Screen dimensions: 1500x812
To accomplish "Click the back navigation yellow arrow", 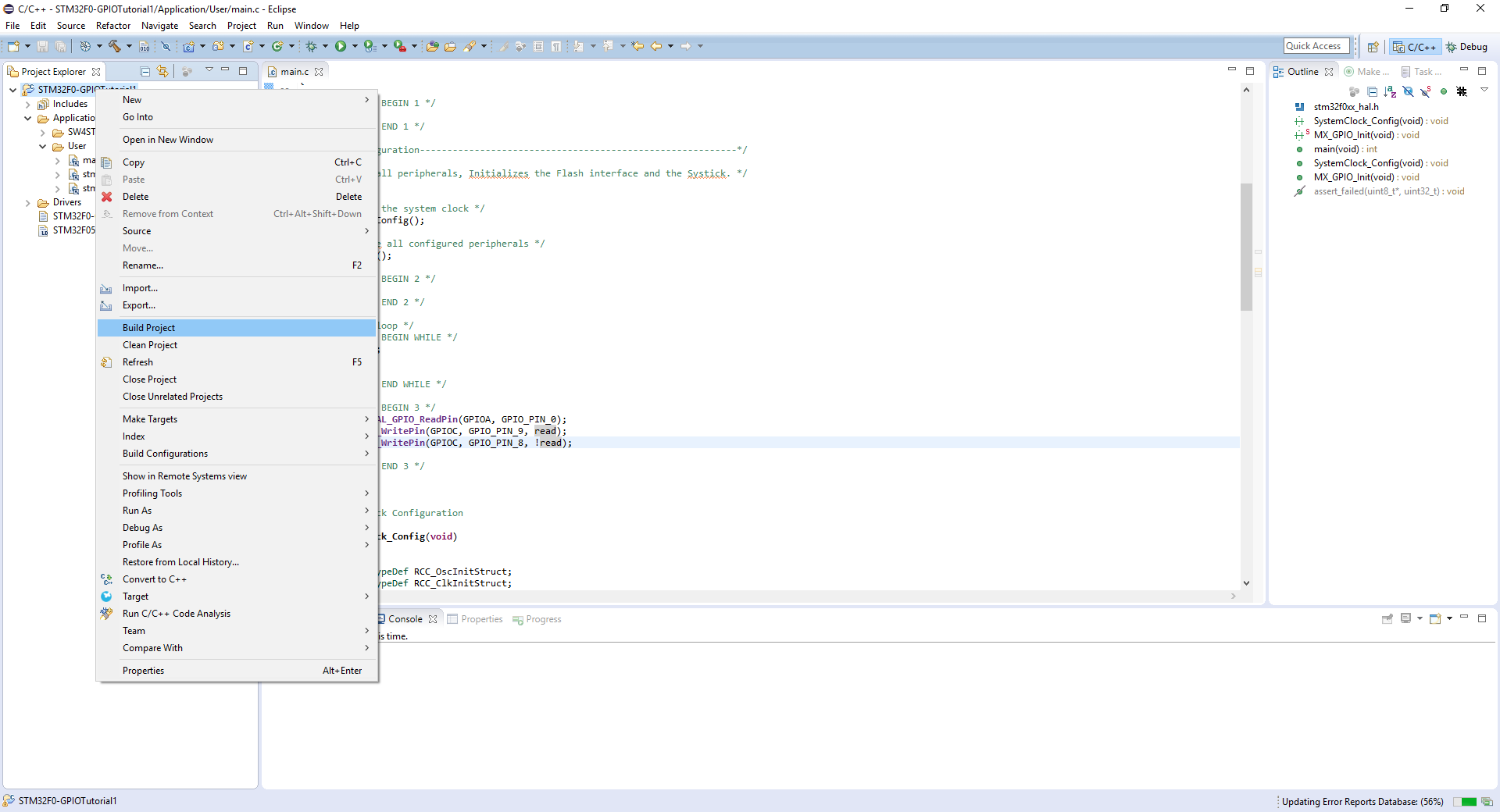I will click(x=656, y=47).
